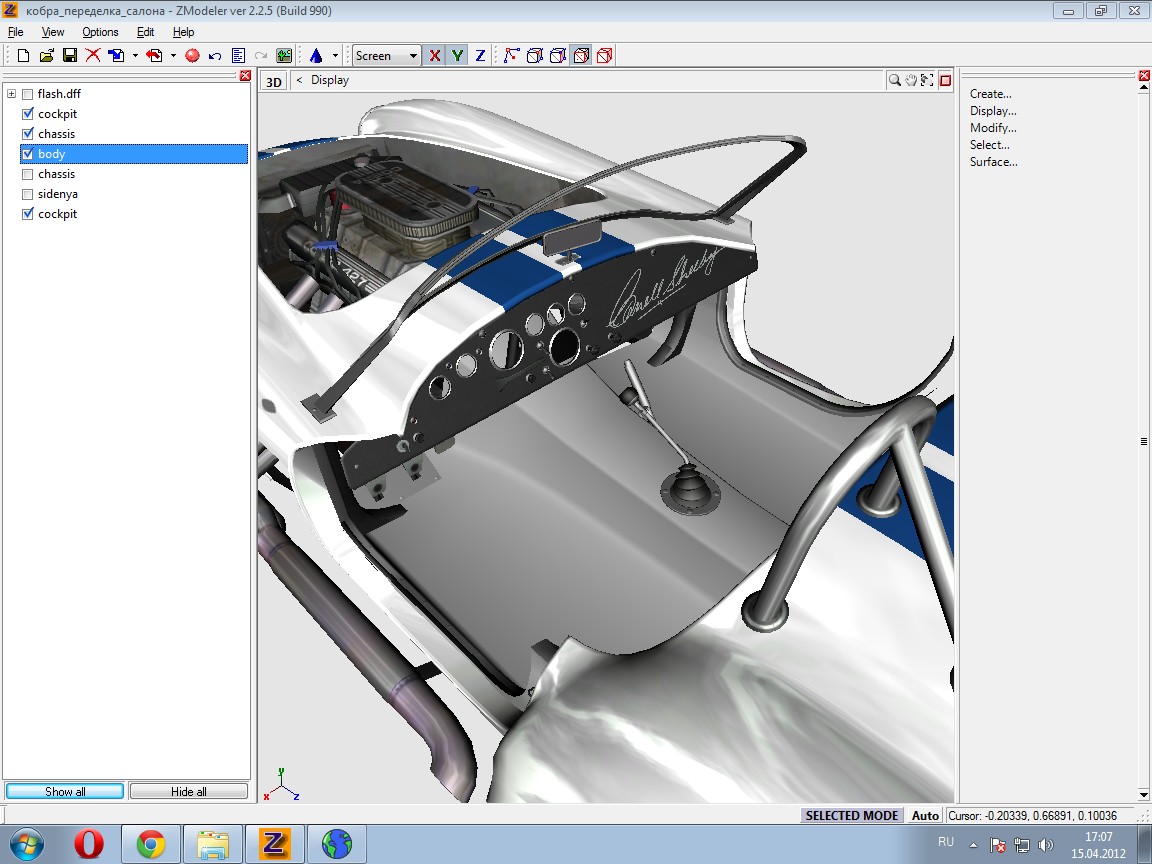This screenshot has height=864, width=1152.
Task: Enable the red cube object level icon
Action: tap(604, 56)
